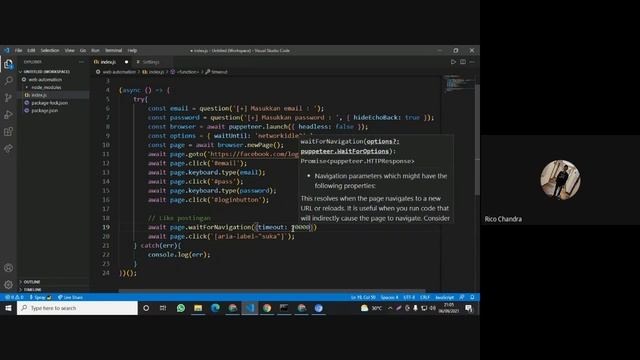Open package-lock.json in the Explorer

tap(49, 103)
